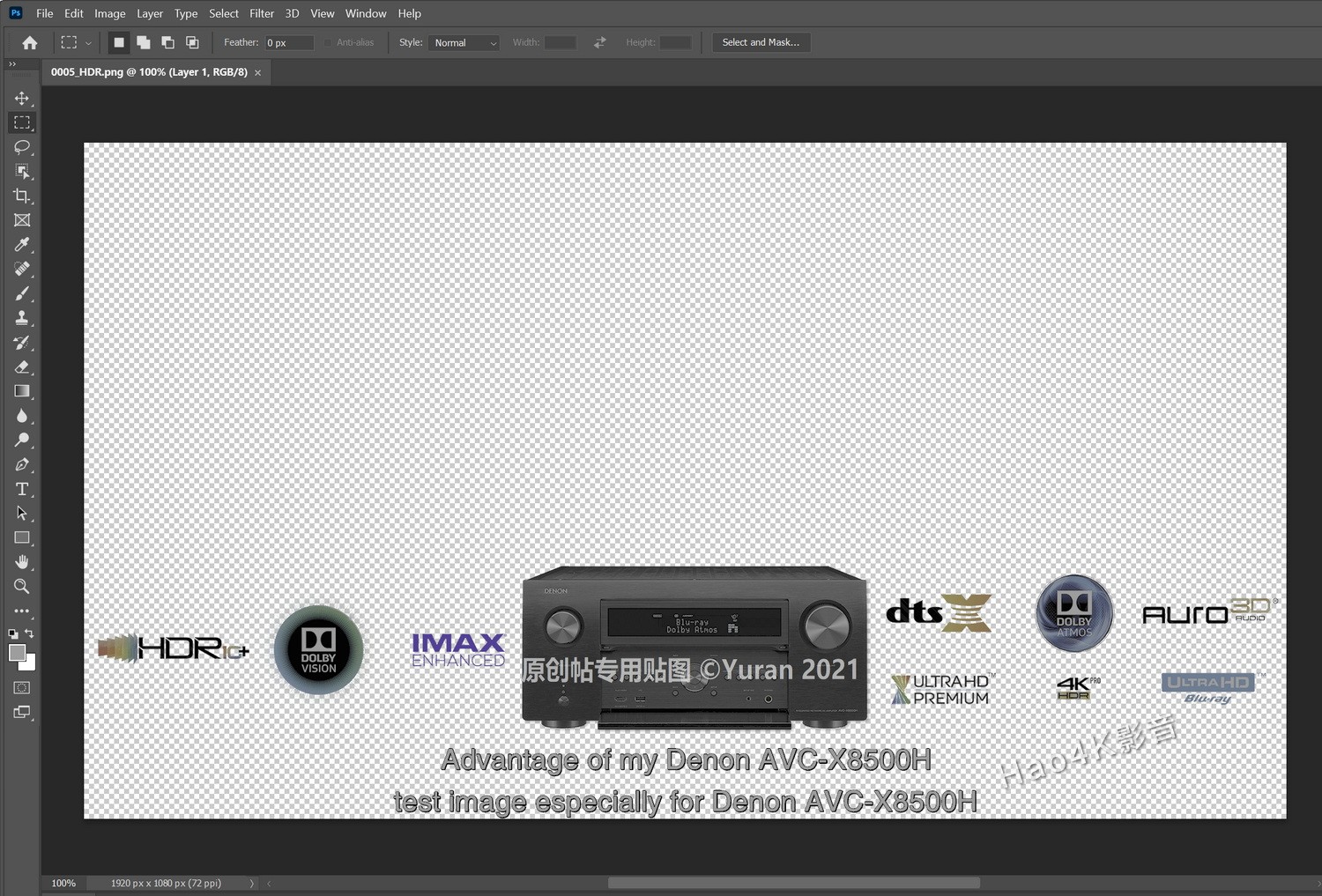Viewport: 1322px width, 896px height.
Task: Select the Frame tool
Action: coord(22,220)
